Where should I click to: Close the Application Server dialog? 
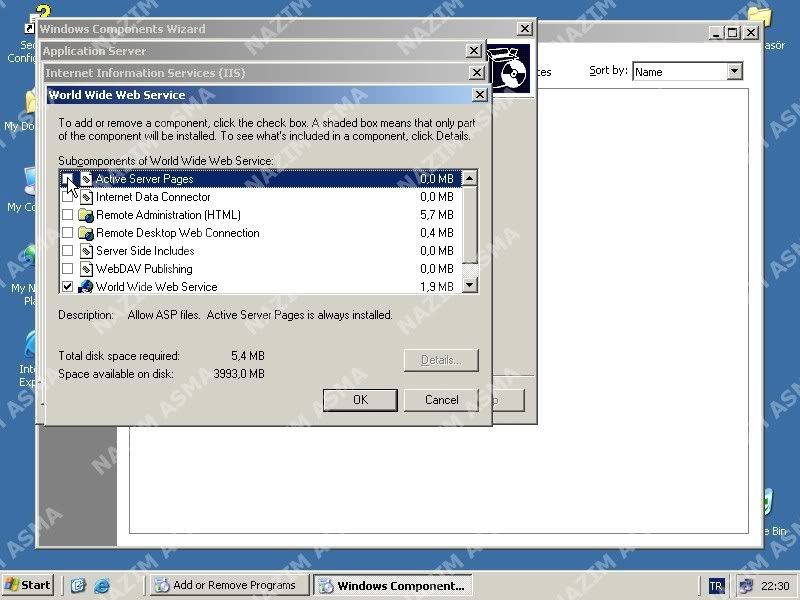click(x=473, y=51)
